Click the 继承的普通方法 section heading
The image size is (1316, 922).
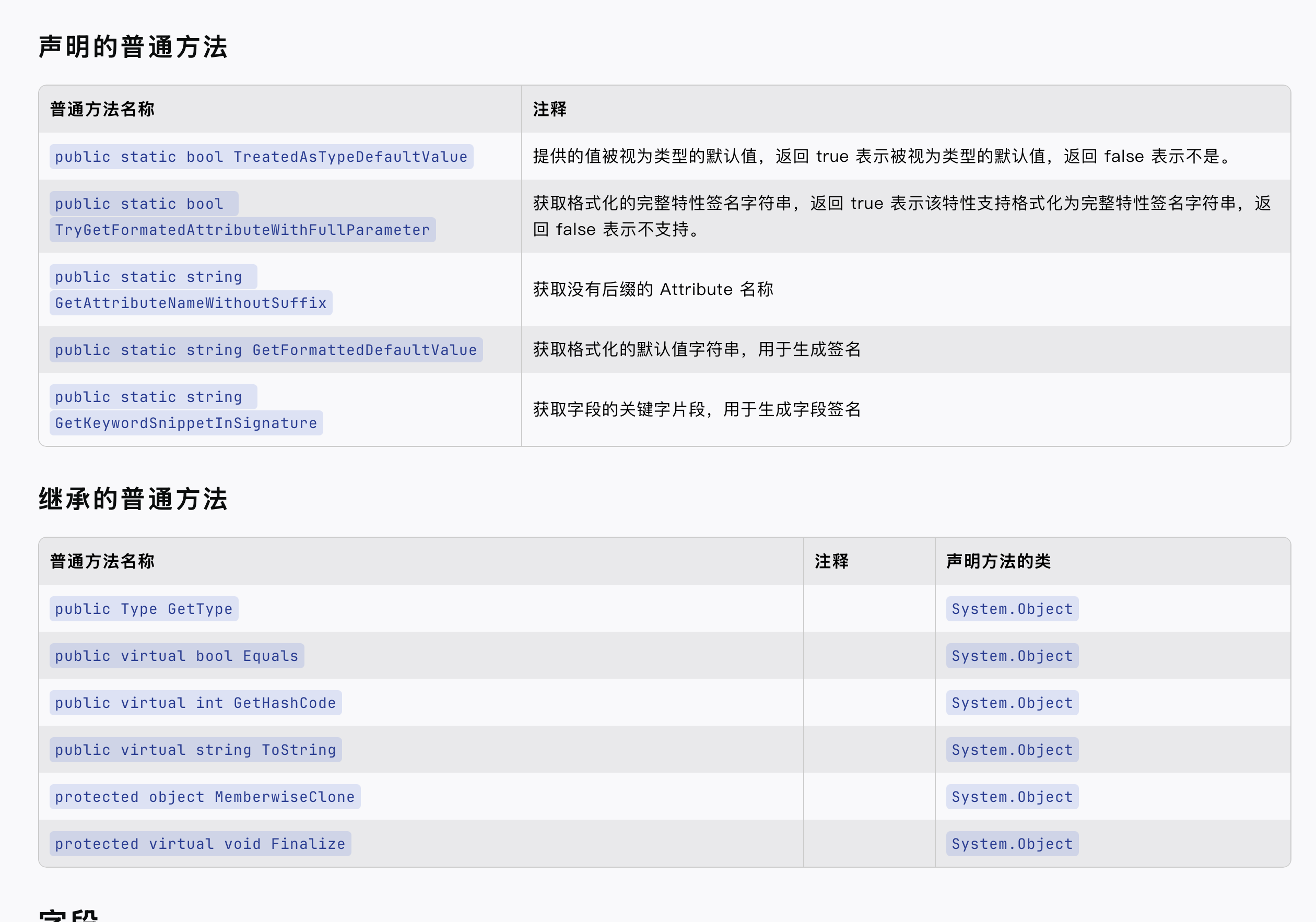tap(133, 499)
